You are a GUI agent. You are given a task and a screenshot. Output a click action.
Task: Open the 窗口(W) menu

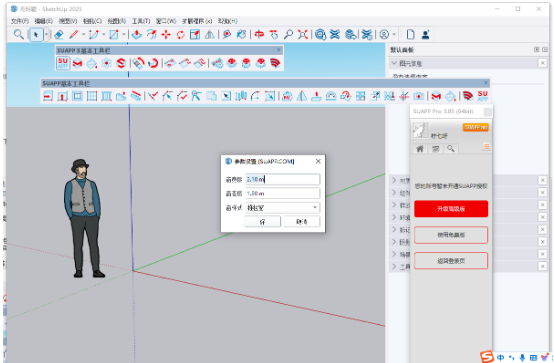click(166, 21)
